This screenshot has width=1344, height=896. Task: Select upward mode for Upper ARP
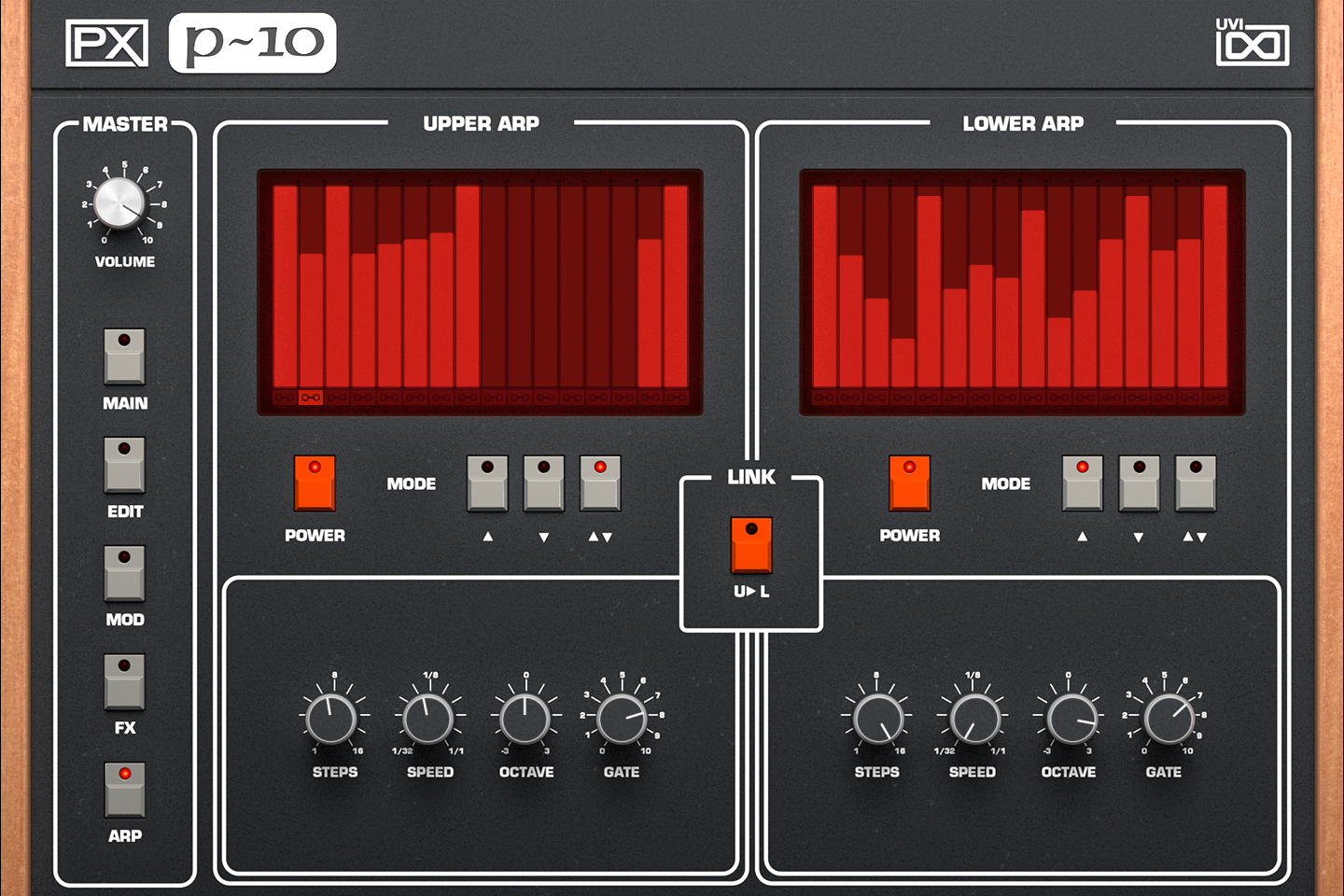click(487, 484)
